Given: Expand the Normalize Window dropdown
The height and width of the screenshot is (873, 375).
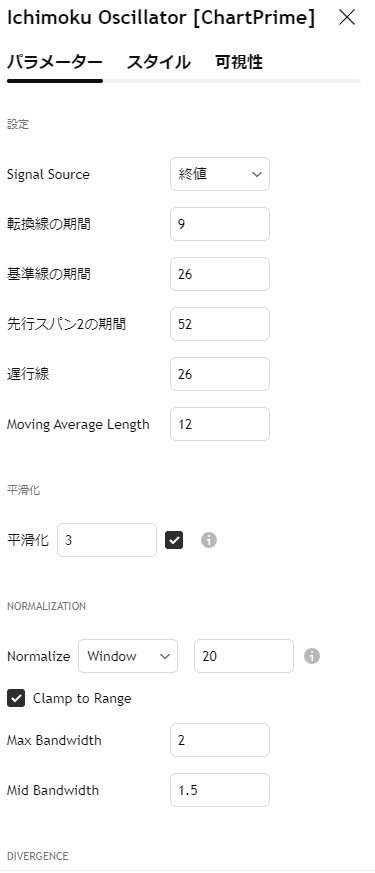Looking at the screenshot, I should [128, 656].
